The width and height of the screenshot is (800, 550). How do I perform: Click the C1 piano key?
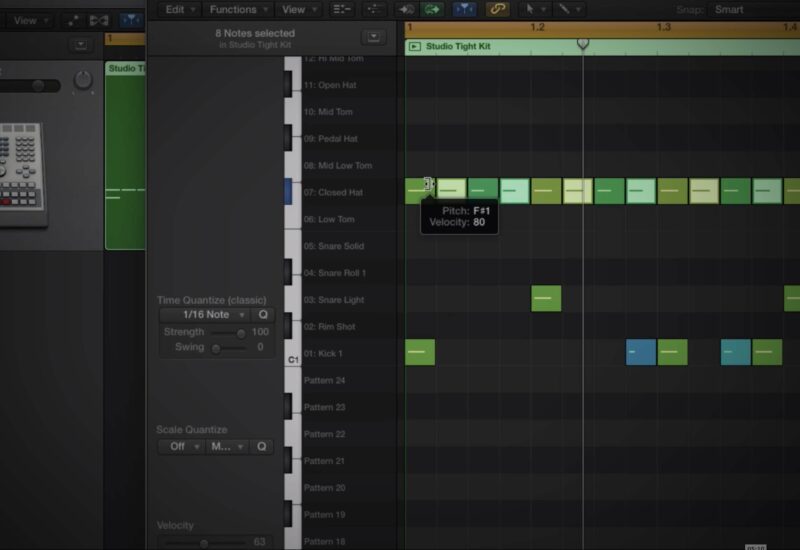click(293, 353)
